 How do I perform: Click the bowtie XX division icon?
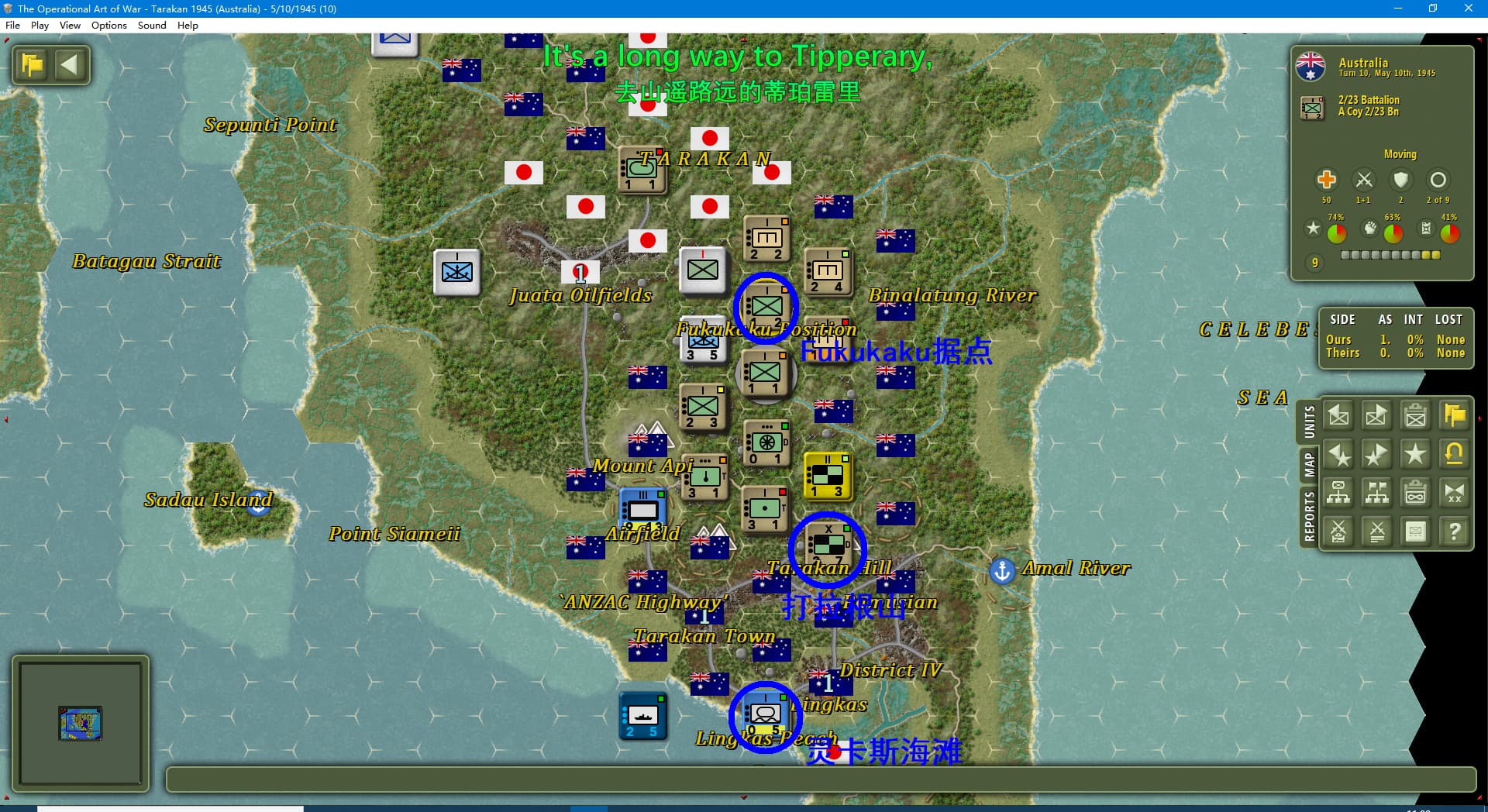coord(1454,493)
